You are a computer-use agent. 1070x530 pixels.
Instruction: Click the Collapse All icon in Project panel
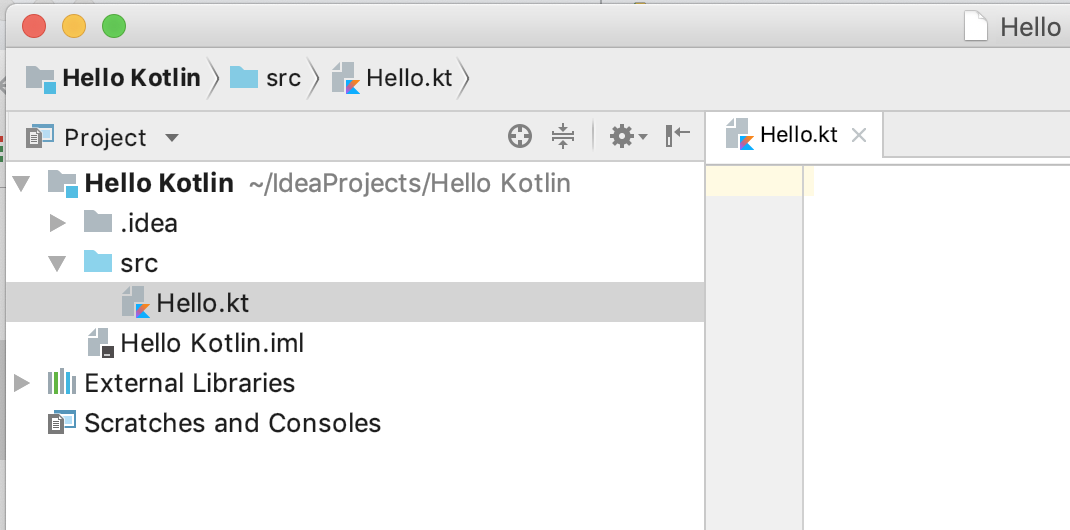(563, 137)
